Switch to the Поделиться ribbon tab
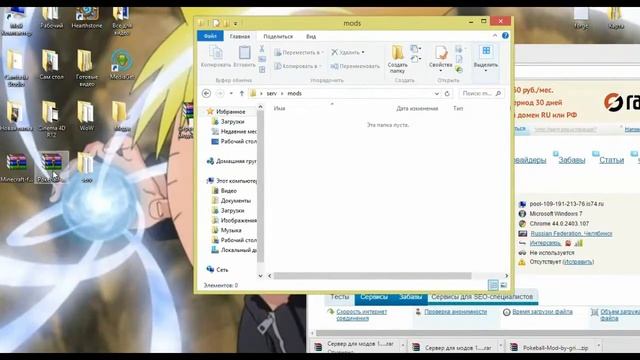 tap(278, 36)
